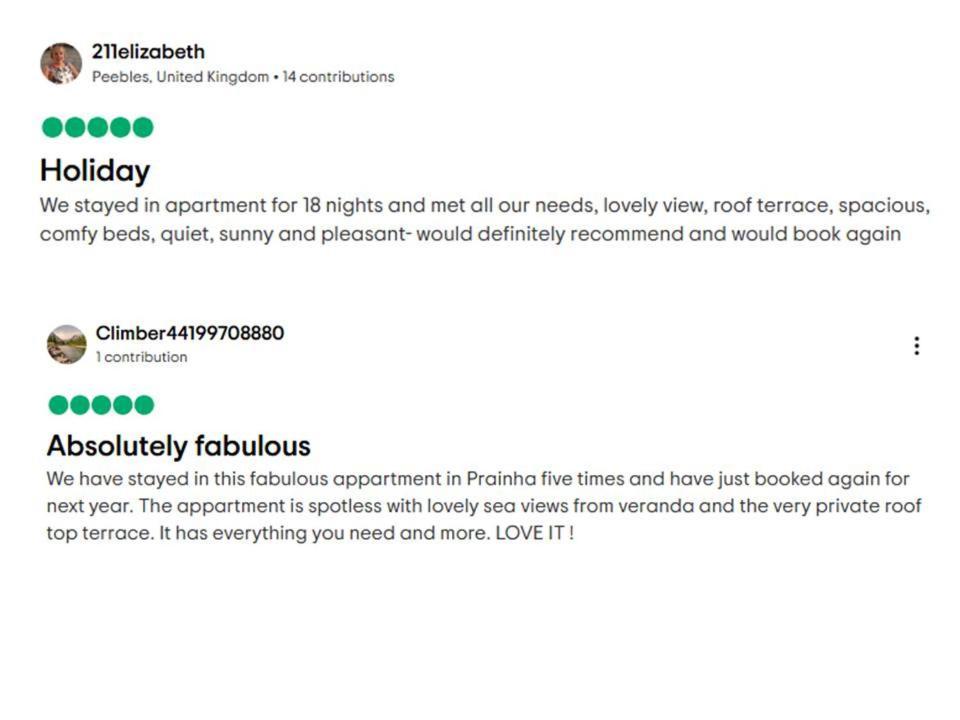Click the five-bubble rating above 'Absolutely fabulous'
Image resolution: width=960 pixels, height=720 pixels.
point(101,405)
